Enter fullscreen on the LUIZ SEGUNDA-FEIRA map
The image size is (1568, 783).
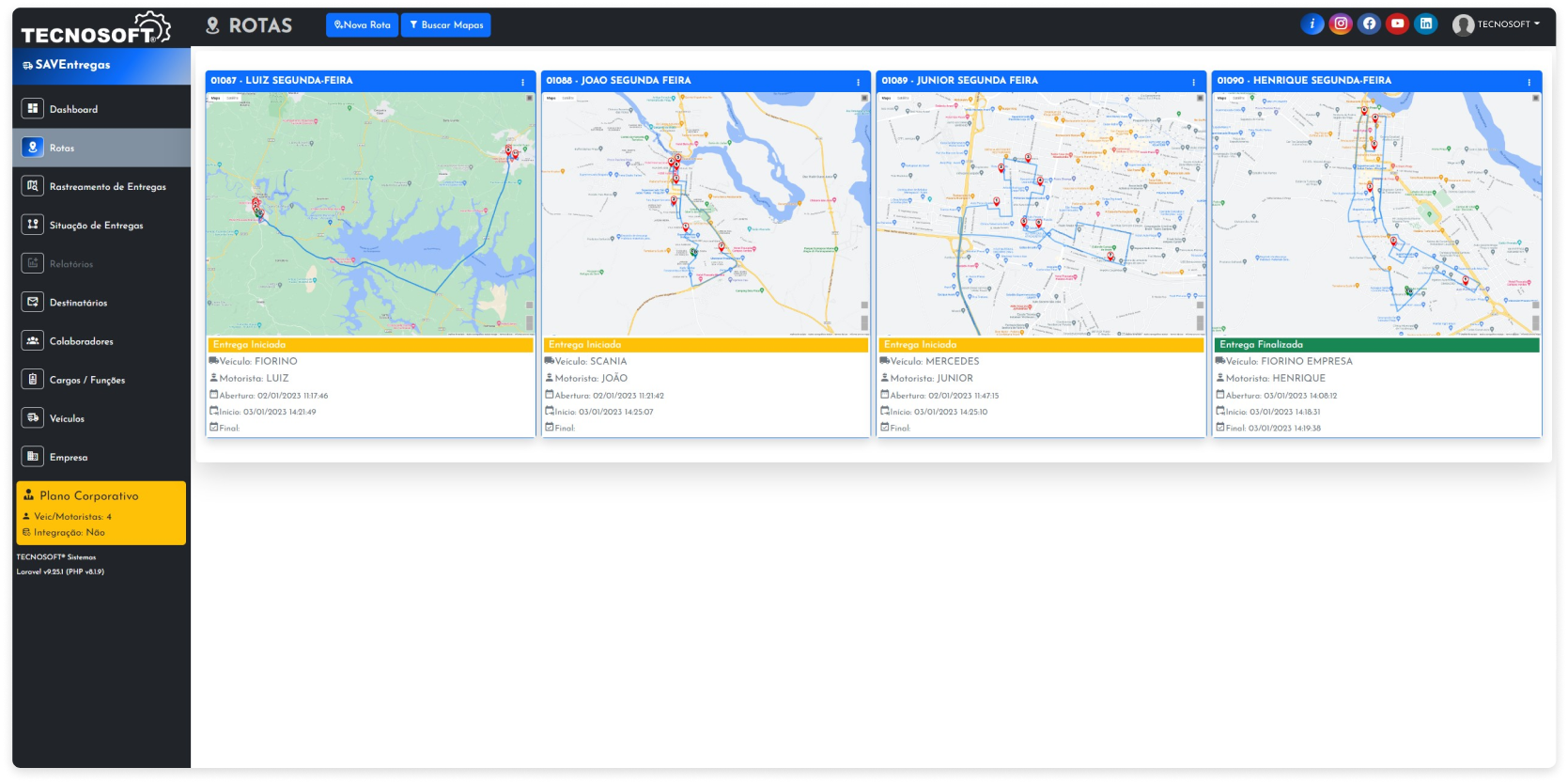529,98
